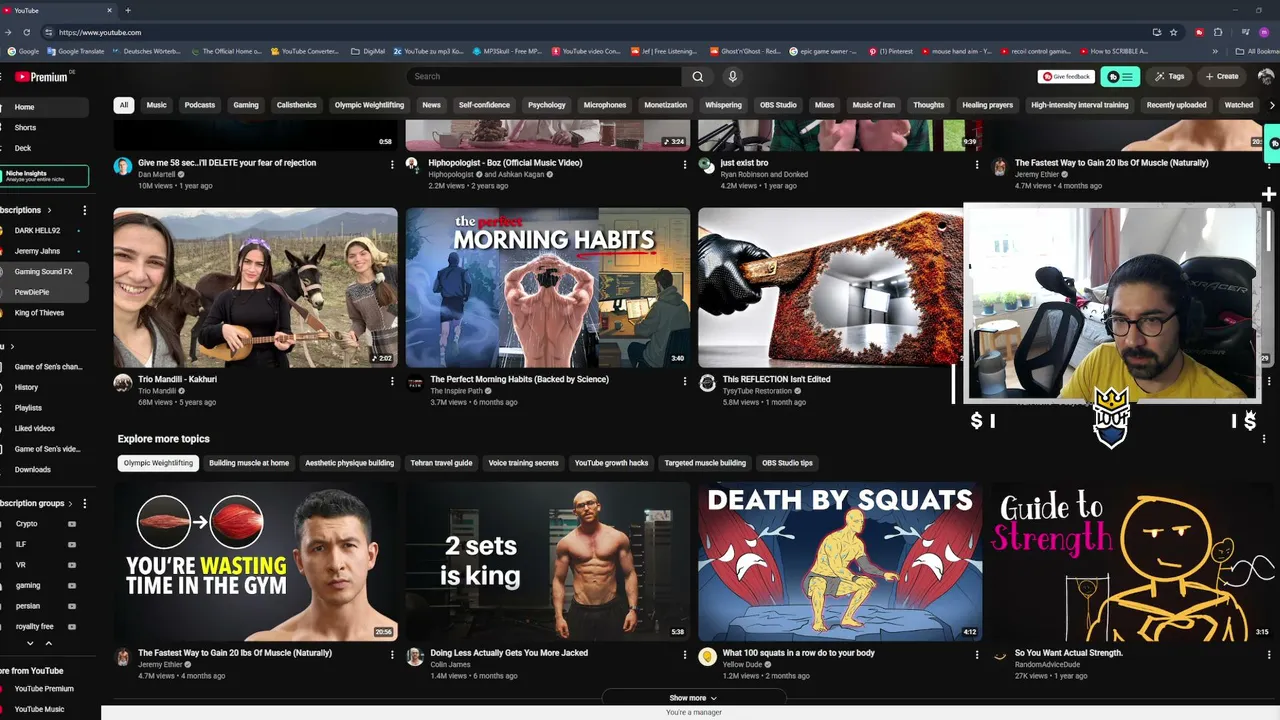Screen dimensions: 1280x720
Task: Click the Give feedback button
Action: [1067, 77]
